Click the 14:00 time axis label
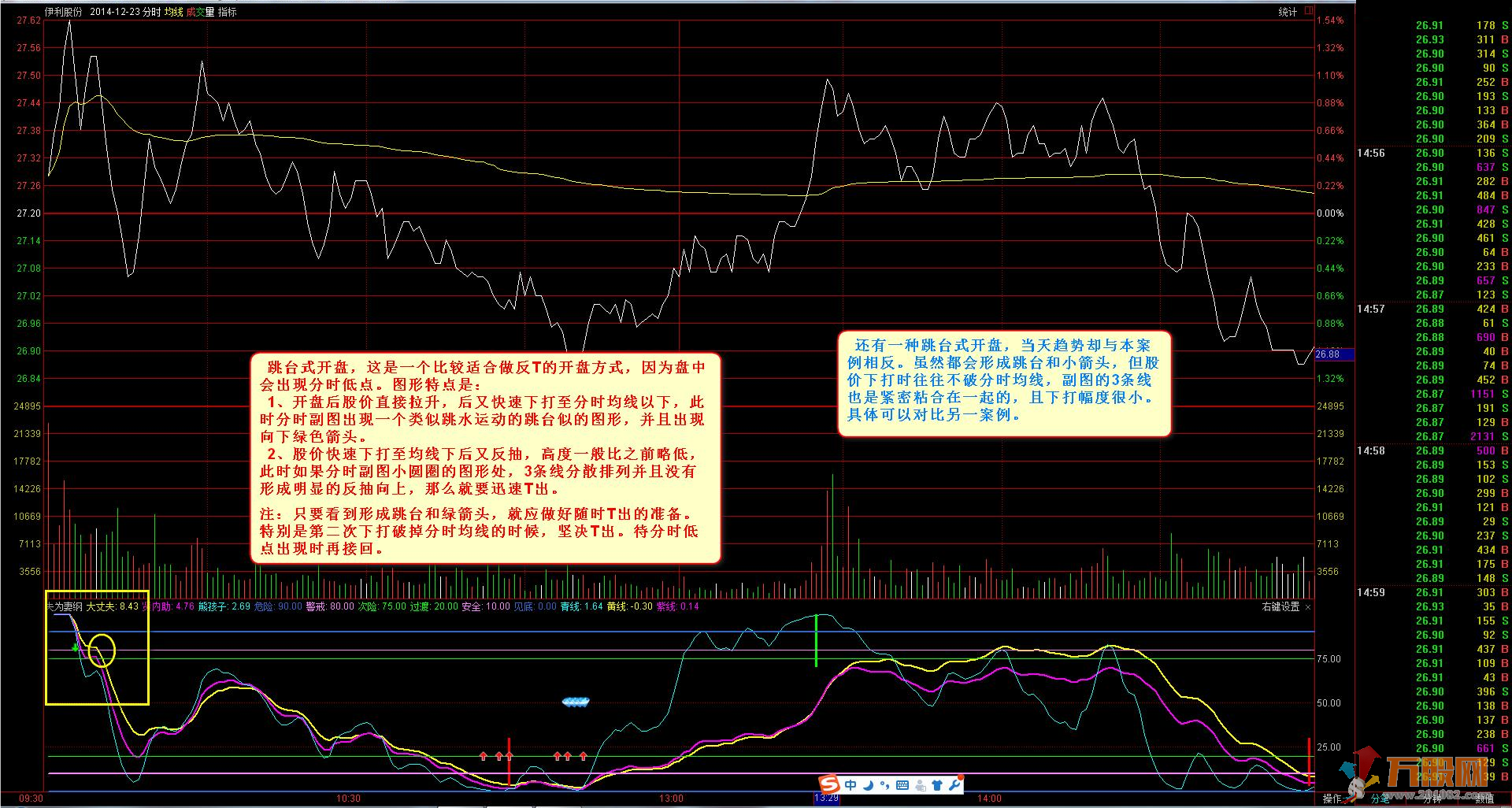Image resolution: width=1512 pixels, height=808 pixels. point(989,798)
